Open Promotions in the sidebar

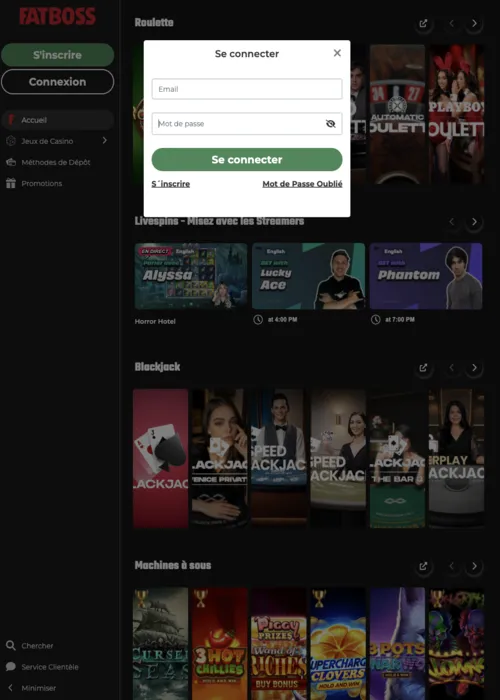click(42, 183)
